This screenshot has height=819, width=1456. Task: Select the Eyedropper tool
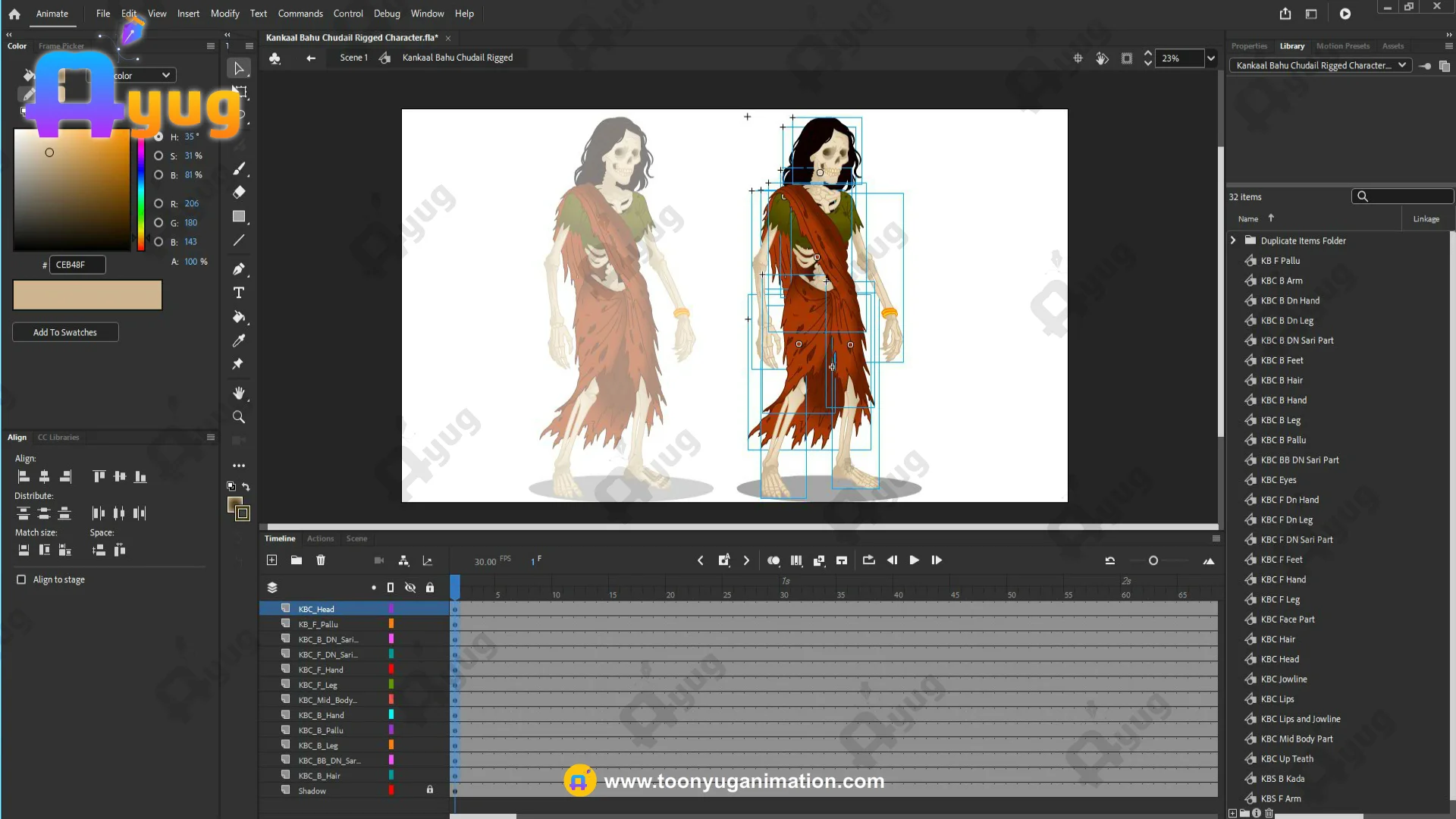(x=239, y=340)
